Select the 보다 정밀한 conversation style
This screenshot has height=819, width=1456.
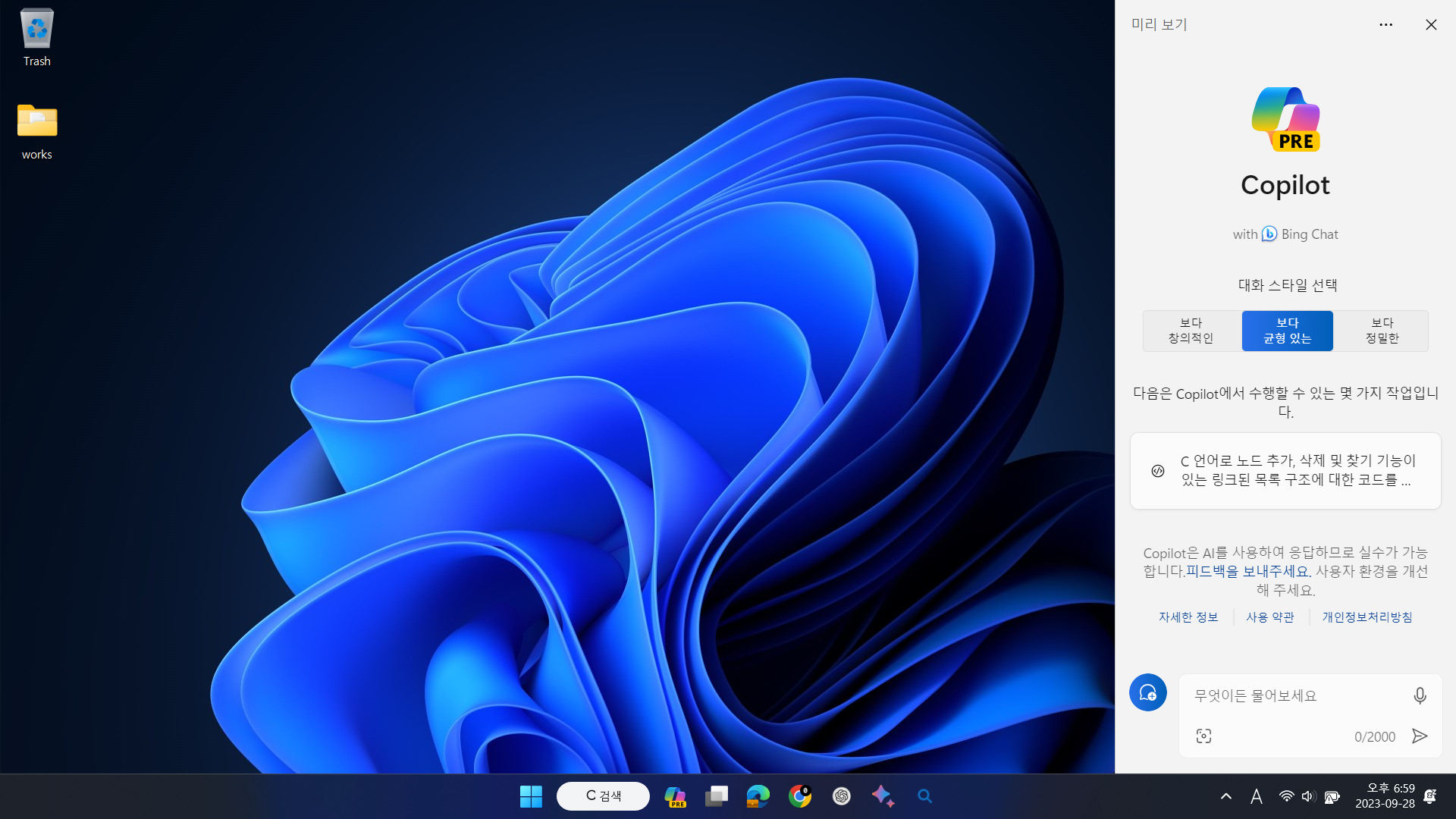[x=1382, y=331]
